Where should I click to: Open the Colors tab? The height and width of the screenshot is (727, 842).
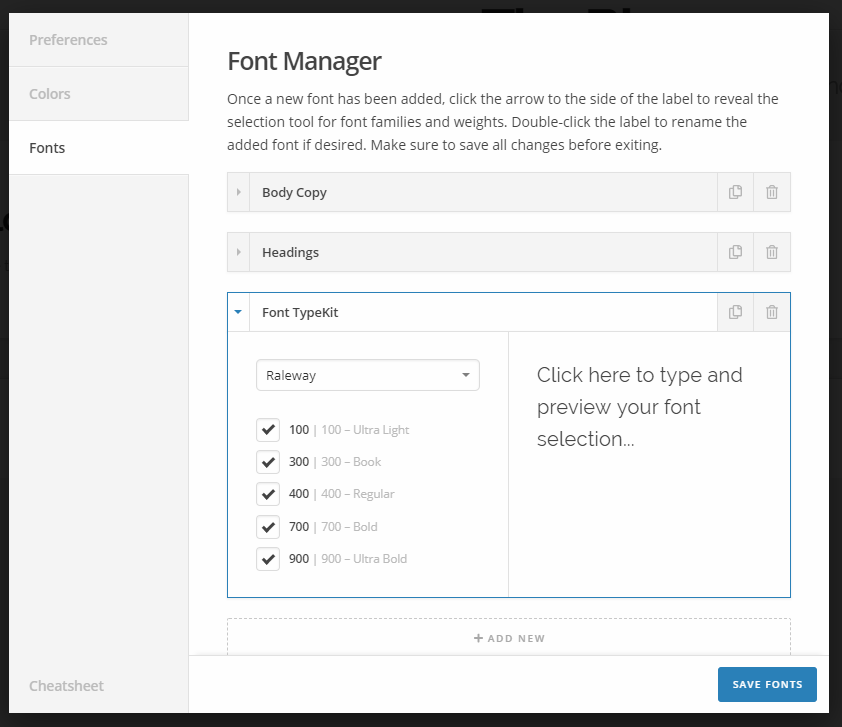click(98, 94)
